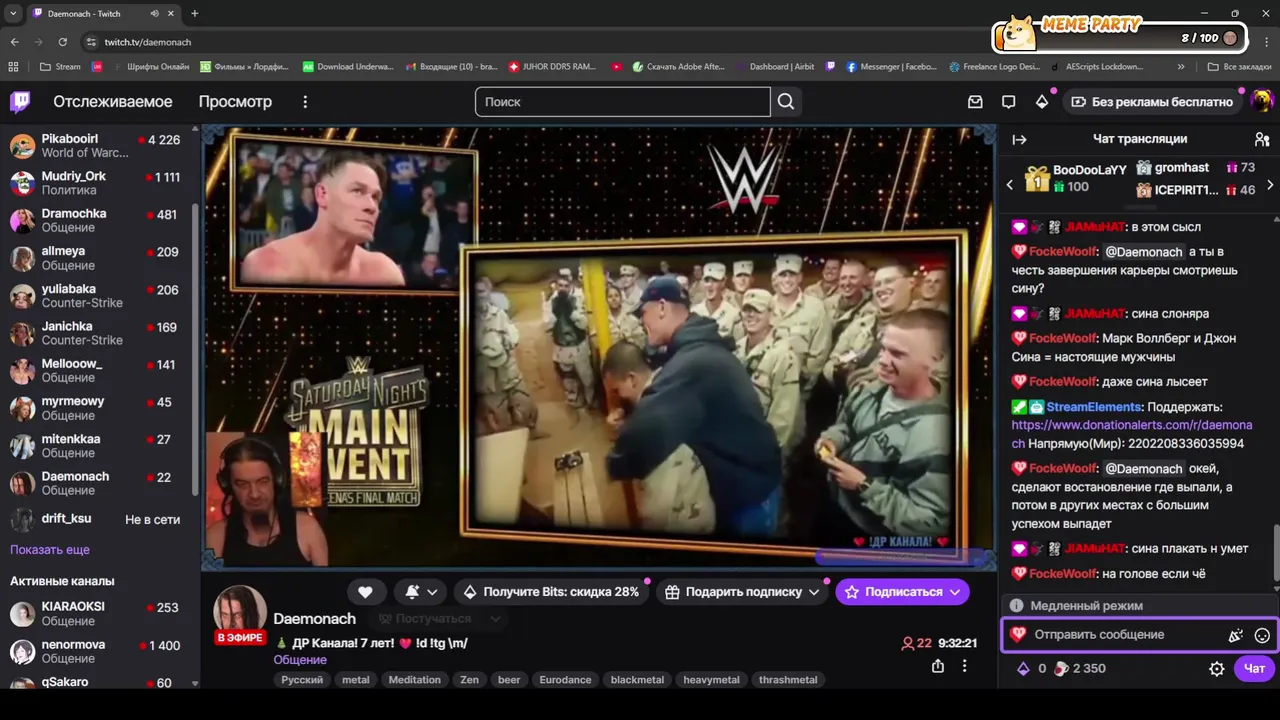Image resolution: width=1280 pixels, height=720 pixels.
Task: Expand the Subscribe button dropdown arrow
Action: pos(955,592)
